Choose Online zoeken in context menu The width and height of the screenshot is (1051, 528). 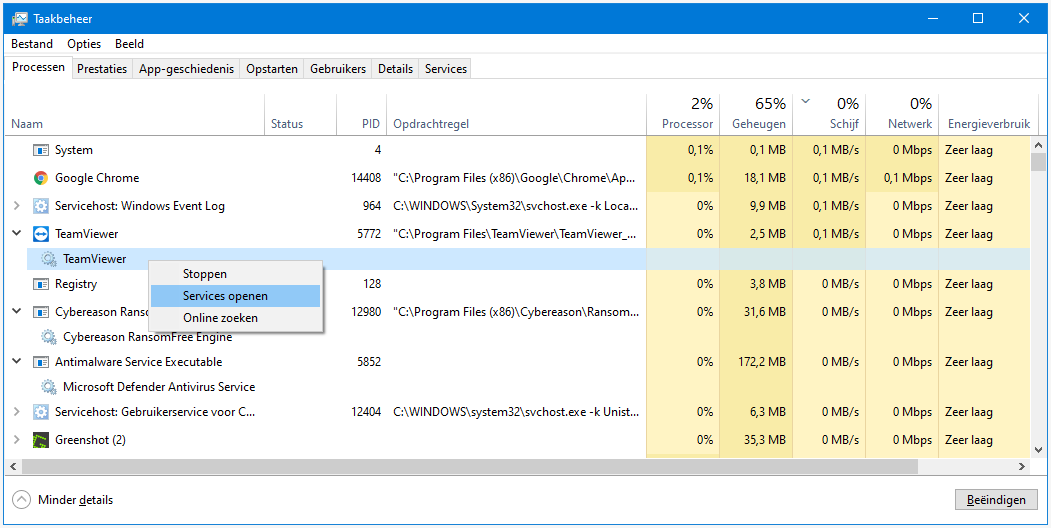pyautogui.click(x=235, y=318)
